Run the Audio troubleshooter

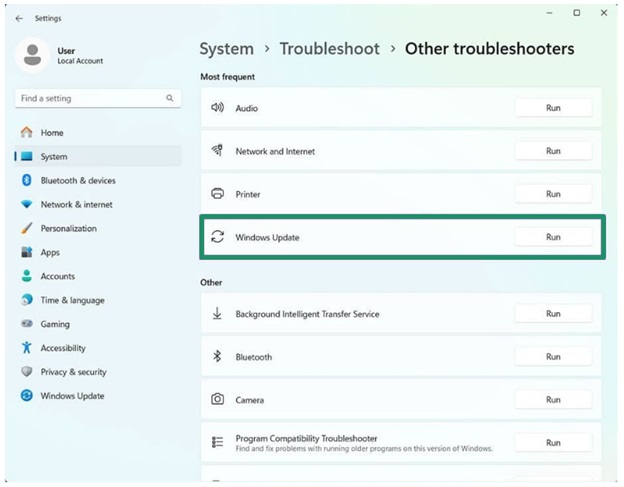pyautogui.click(x=553, y=108)
